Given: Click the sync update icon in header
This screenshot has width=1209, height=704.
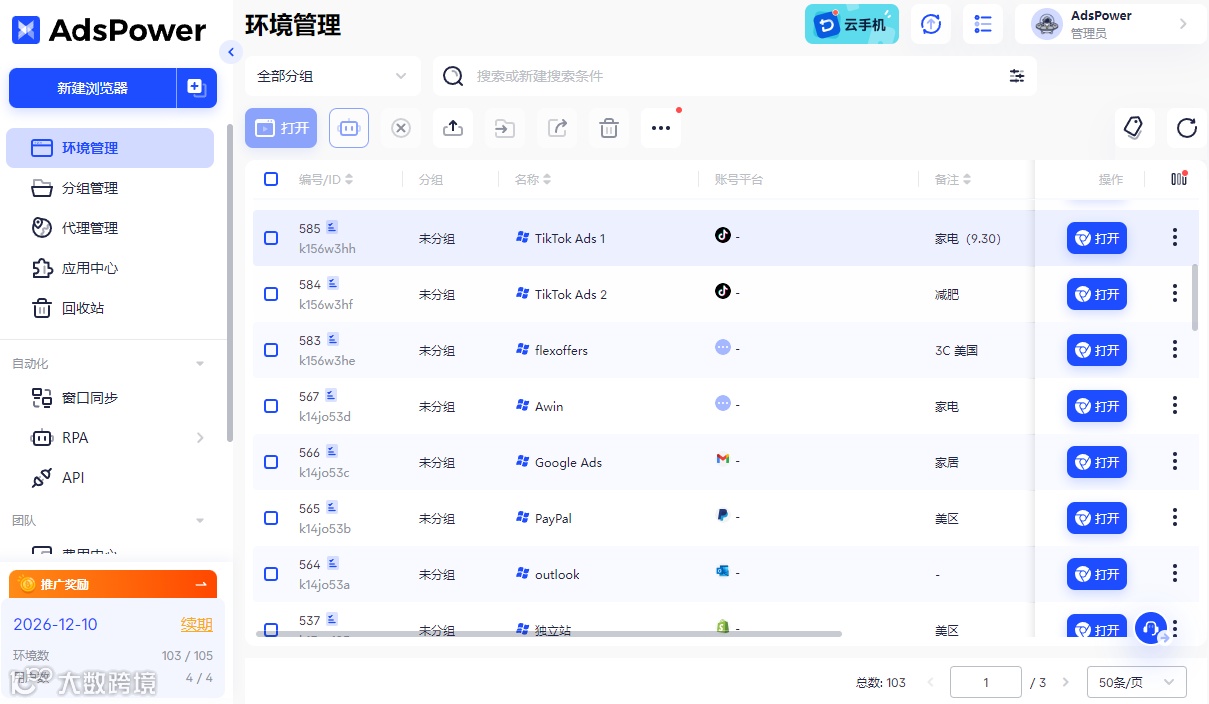Looking at the screenshot, I should (931, 24).
